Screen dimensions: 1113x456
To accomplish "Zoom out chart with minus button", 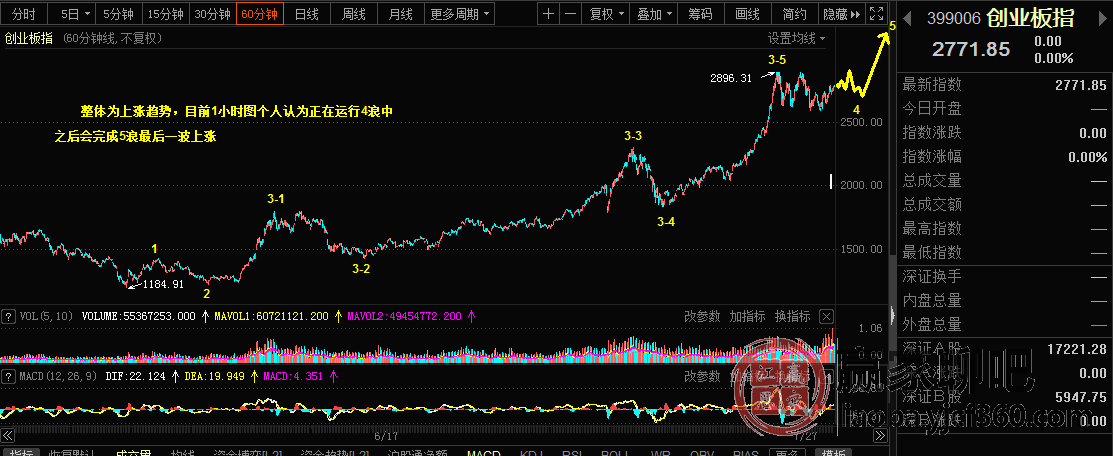I will (570, 13).
